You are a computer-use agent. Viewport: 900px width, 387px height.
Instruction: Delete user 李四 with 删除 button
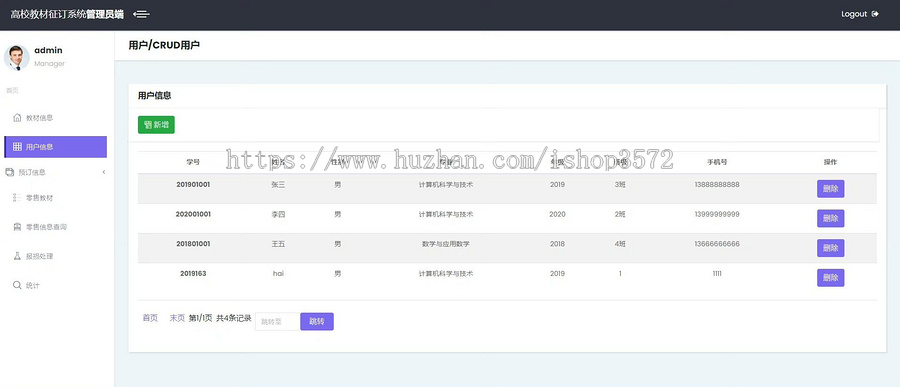click(831, 218)
